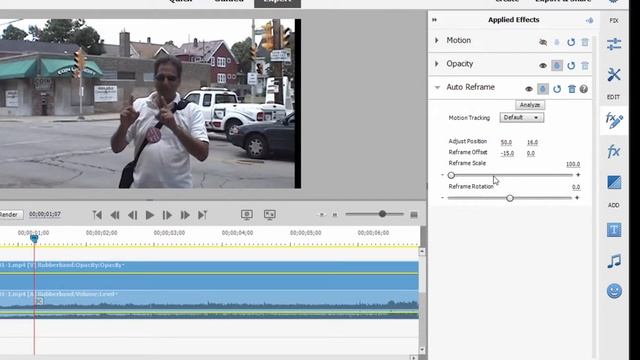Screen dimensions: 640x360
Task: Click the Analyze button
Action: [530, 105]
